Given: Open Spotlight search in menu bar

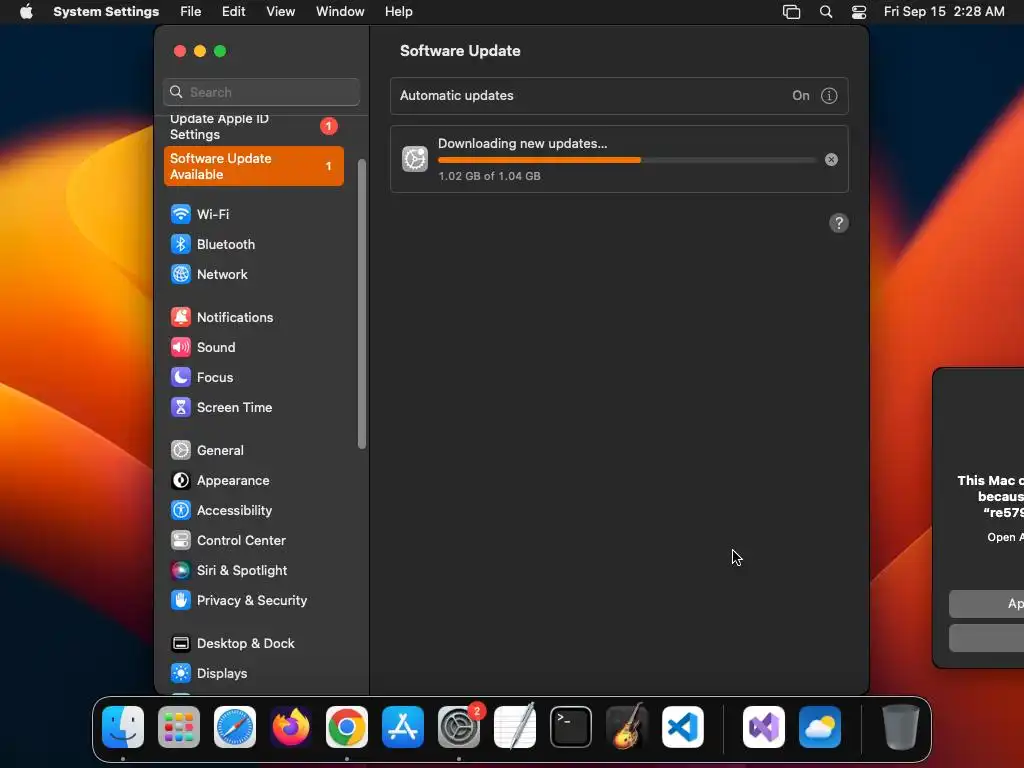Looking at the screenshot, I should pyautogui.click(x=825, y=12).
